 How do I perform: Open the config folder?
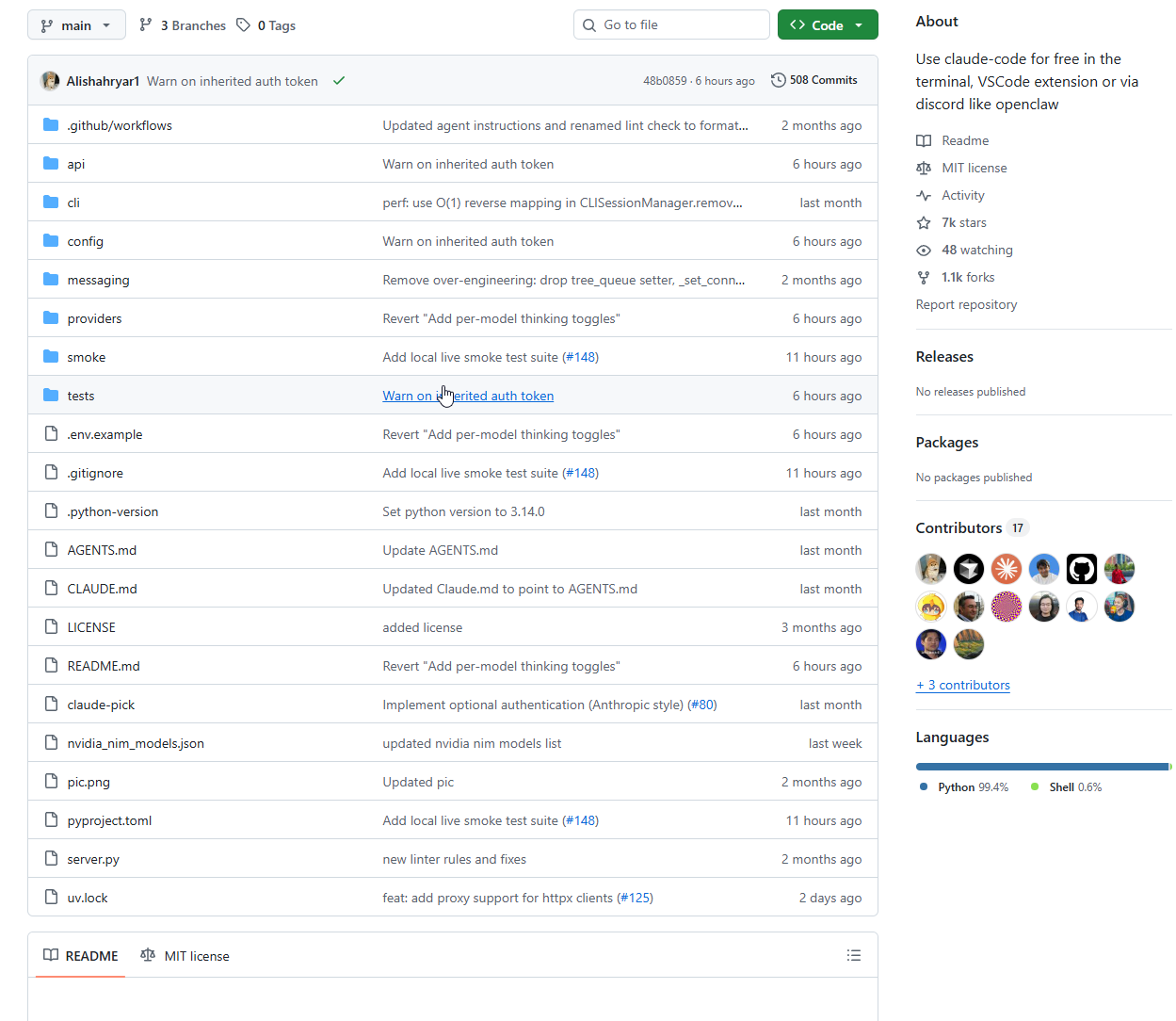(86, 241)
